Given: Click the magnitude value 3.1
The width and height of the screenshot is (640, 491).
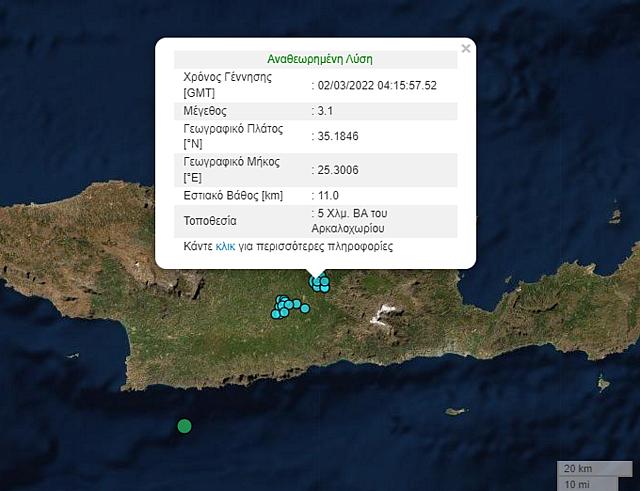Looking at the screenshot, I should 326,110.
